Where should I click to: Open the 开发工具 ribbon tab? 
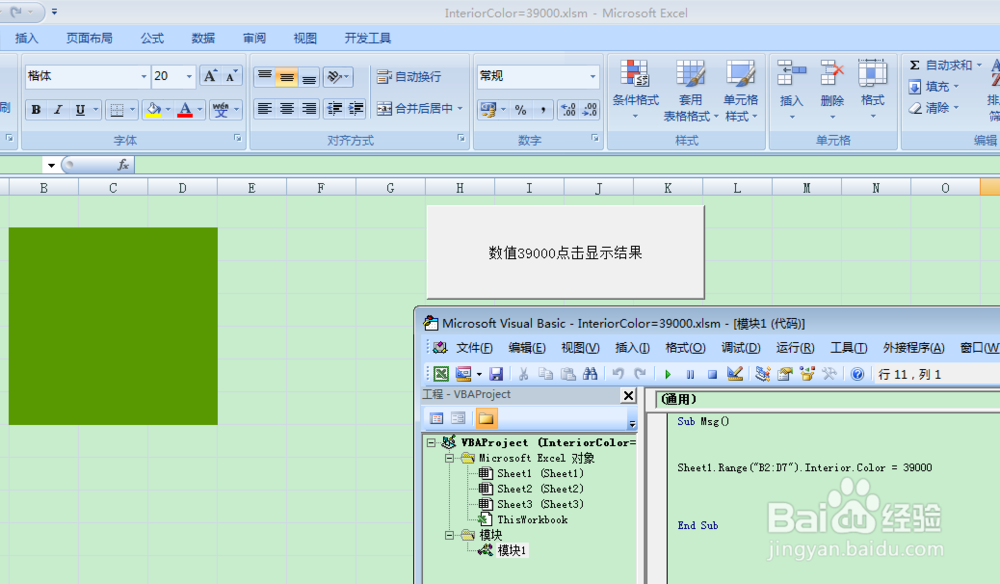pos(368,38)
